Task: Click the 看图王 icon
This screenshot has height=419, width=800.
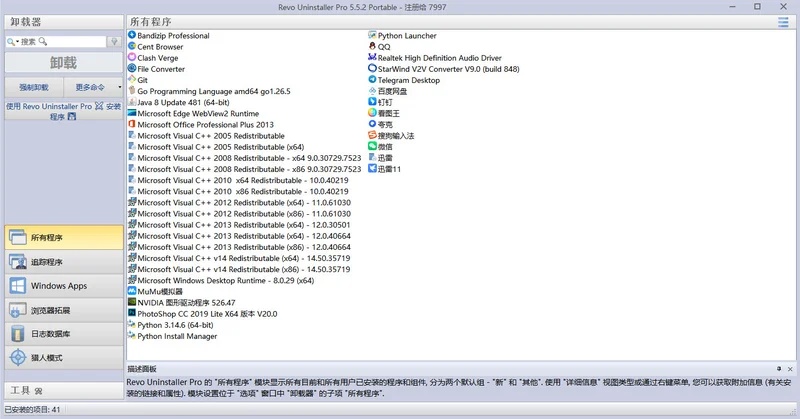Action: (372, 113)
